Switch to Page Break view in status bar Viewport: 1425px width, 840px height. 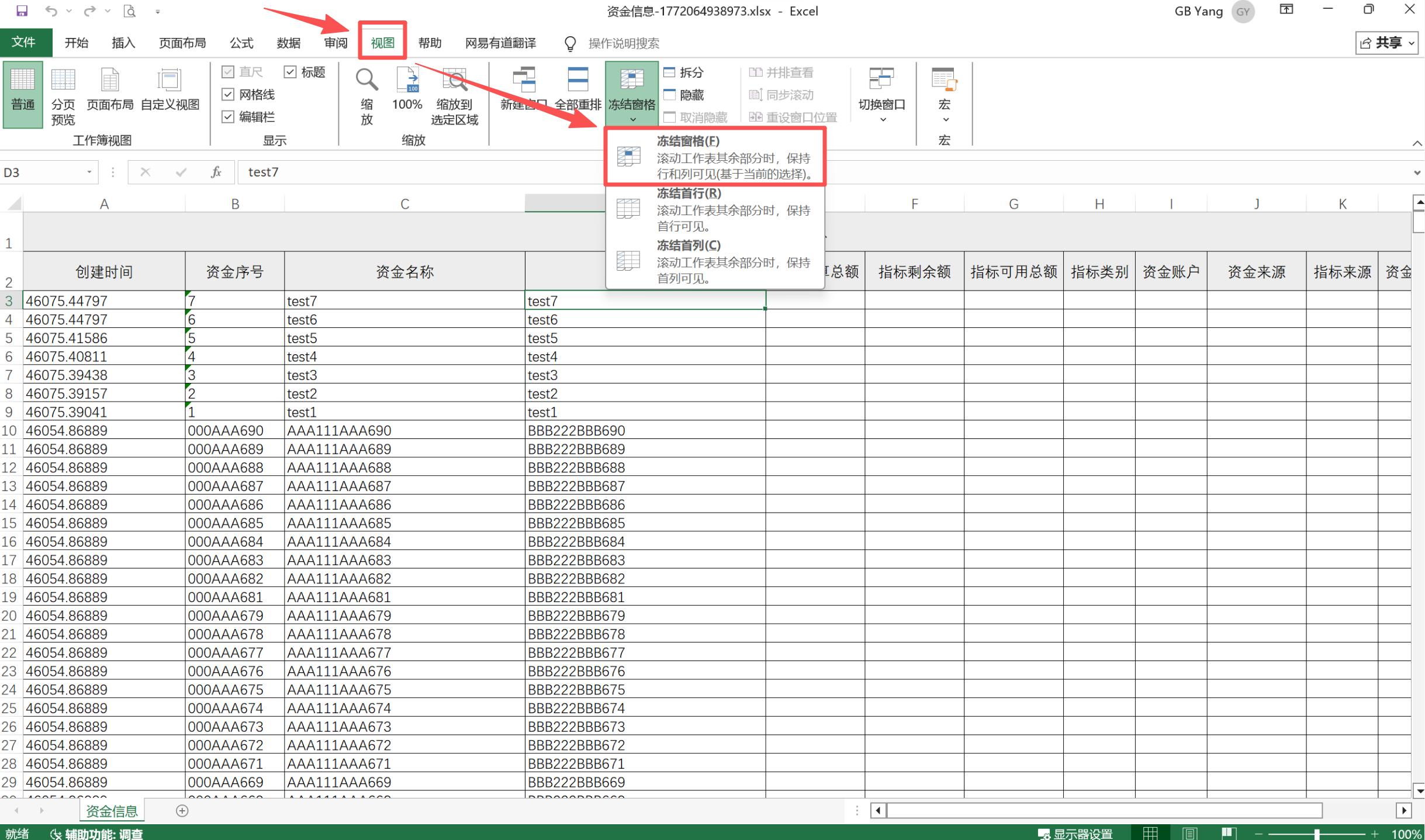tap(1228, 833)
